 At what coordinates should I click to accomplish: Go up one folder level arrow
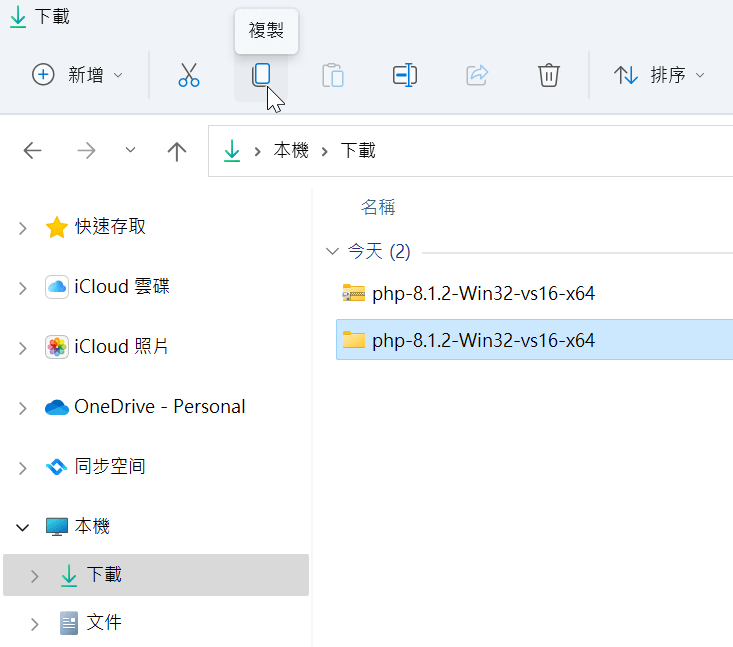point(177,151)
